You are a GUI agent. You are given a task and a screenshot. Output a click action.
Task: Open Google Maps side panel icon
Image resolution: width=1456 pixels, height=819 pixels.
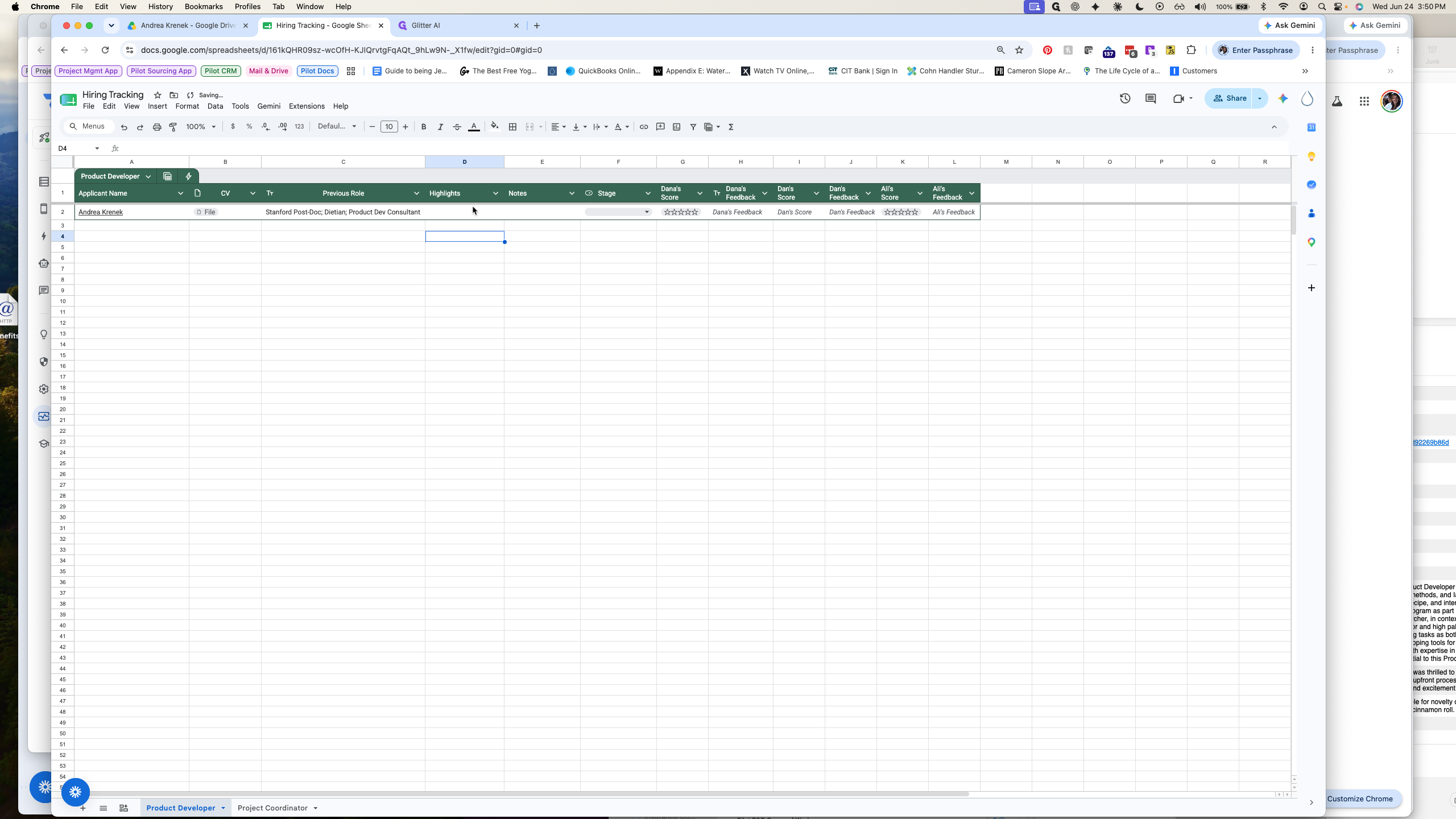click(1312, 242)
